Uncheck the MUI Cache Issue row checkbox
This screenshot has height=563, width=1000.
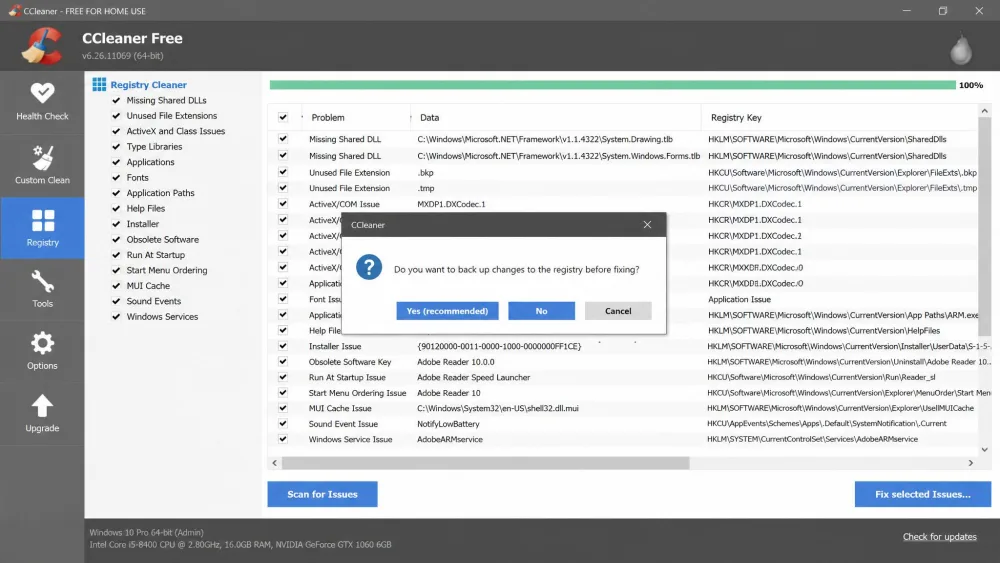[283, 408]
